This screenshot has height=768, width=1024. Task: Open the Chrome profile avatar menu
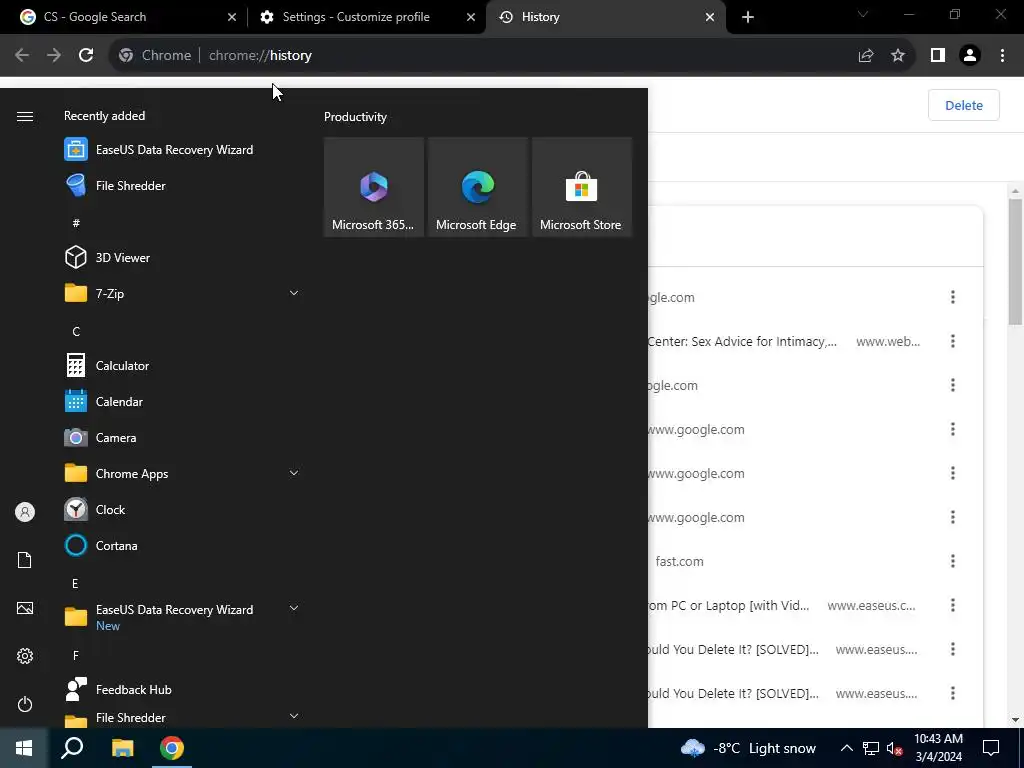[x=970, y=56]
